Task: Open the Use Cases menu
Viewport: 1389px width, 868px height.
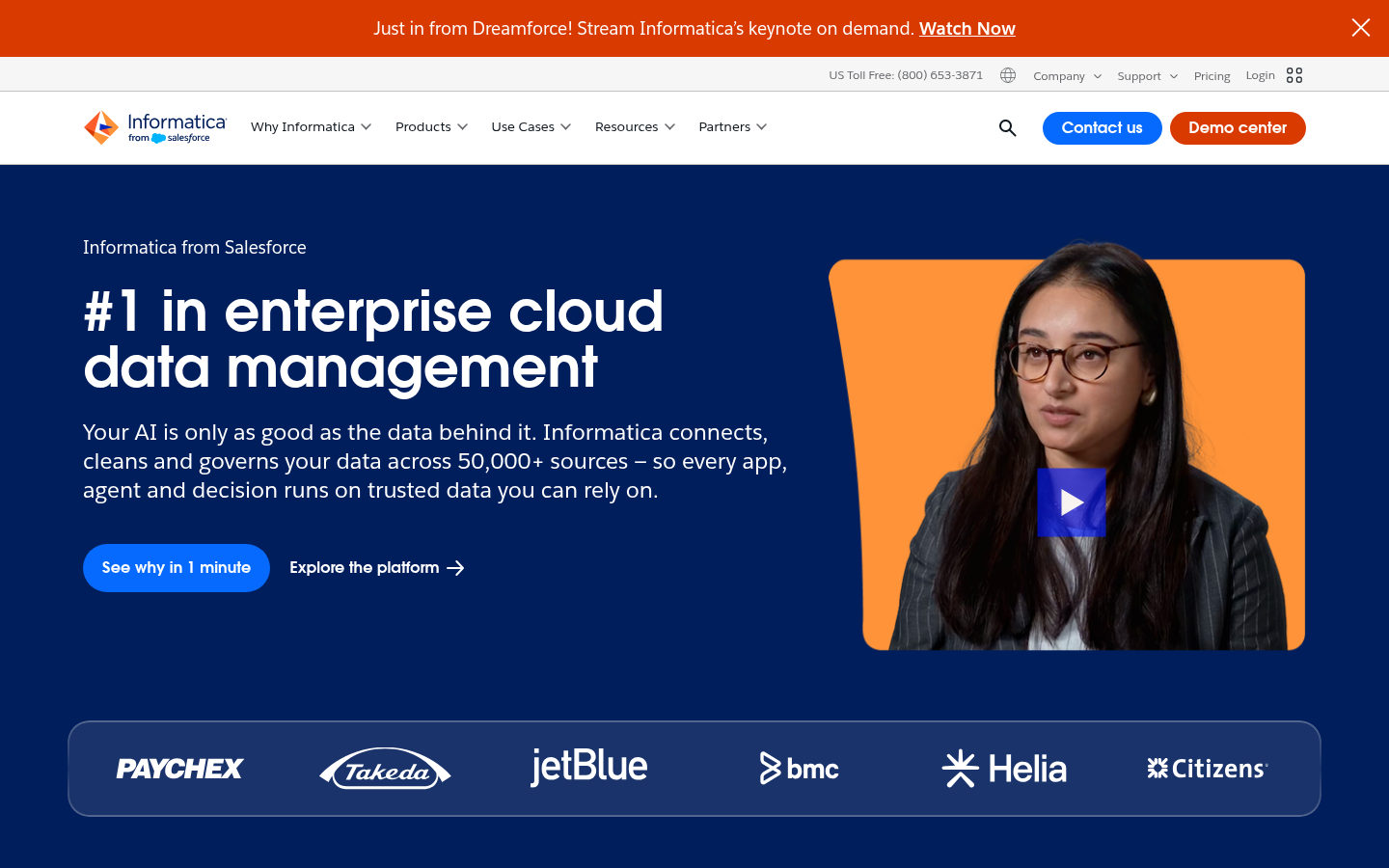Action: click(531, 127)
